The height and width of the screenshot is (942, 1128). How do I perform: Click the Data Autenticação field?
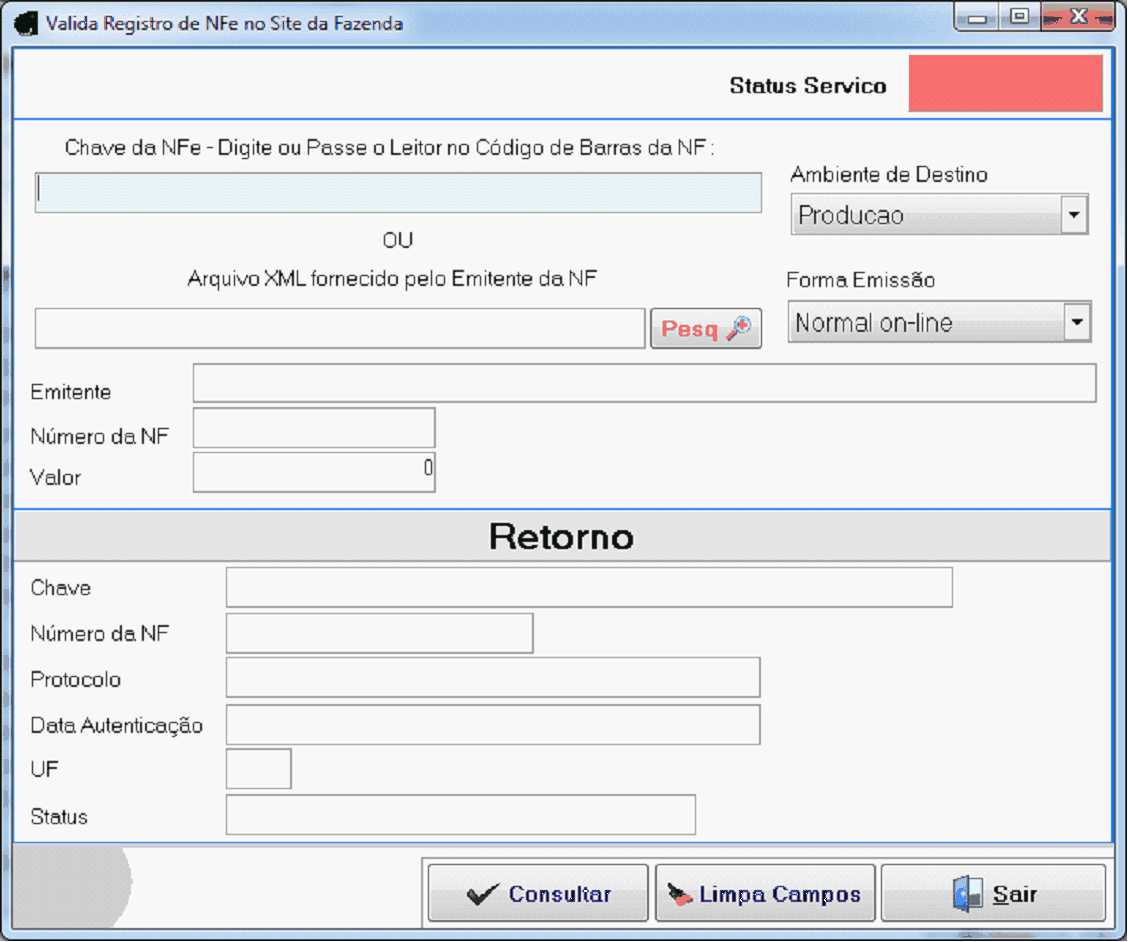pos(492,725)
